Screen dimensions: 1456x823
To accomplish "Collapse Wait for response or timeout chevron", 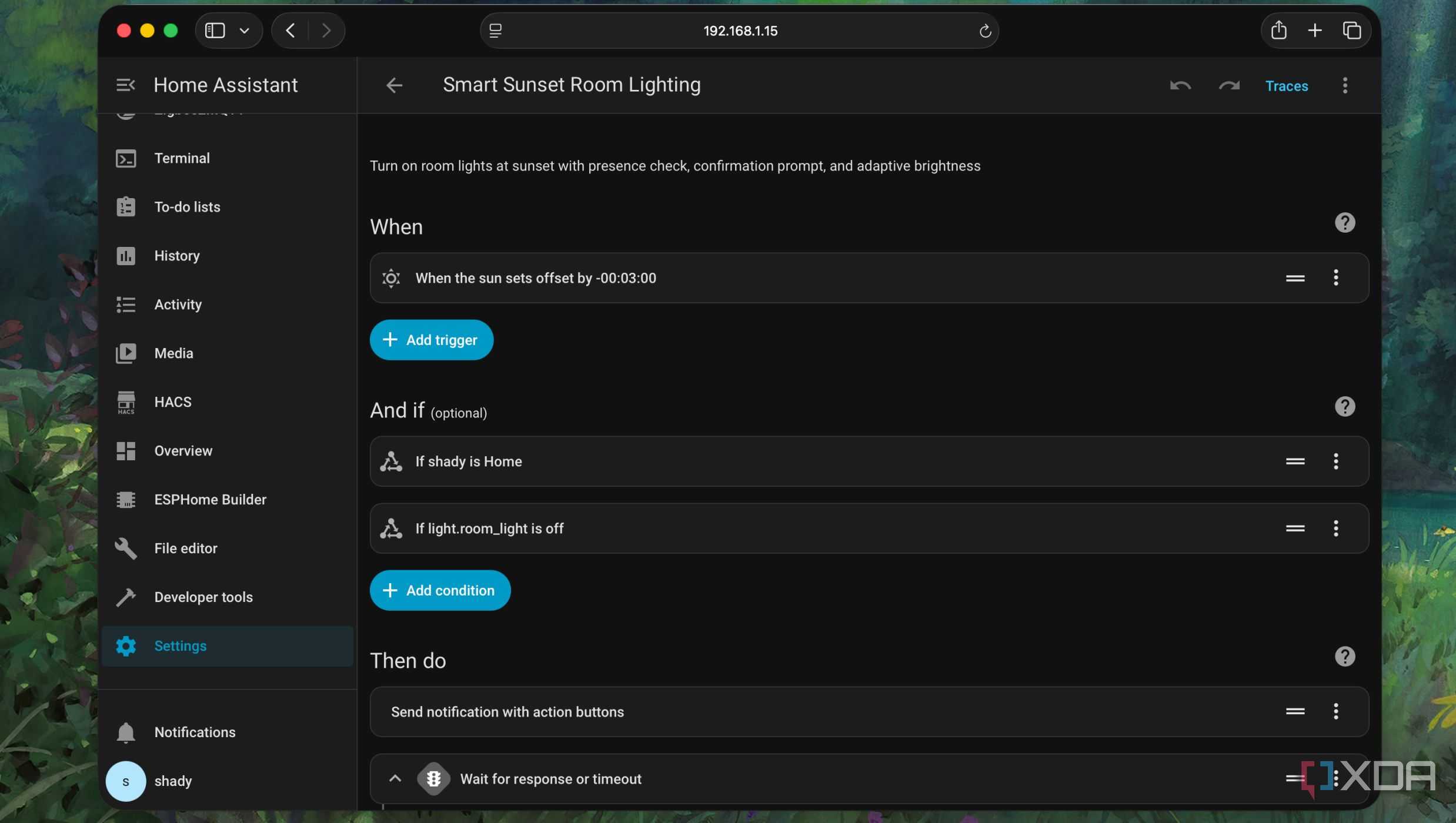I will pyautogui.click(x=395, y=779).
